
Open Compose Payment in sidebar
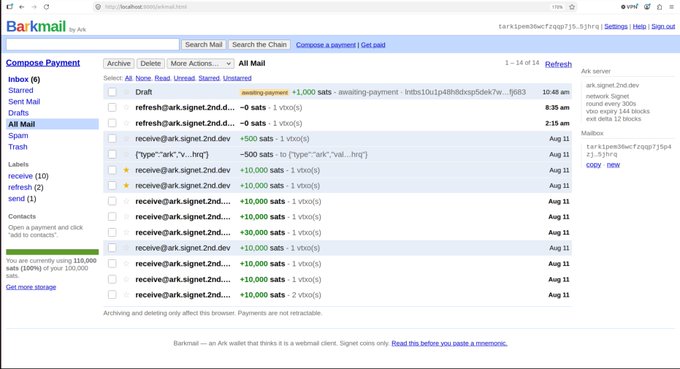43,63
